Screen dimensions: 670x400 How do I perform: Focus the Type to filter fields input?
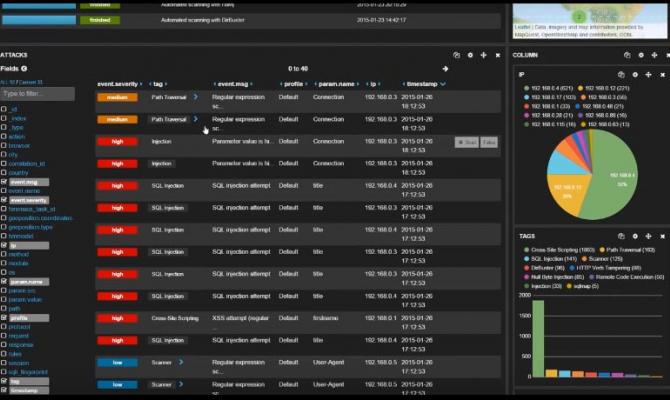pos(38,94)
